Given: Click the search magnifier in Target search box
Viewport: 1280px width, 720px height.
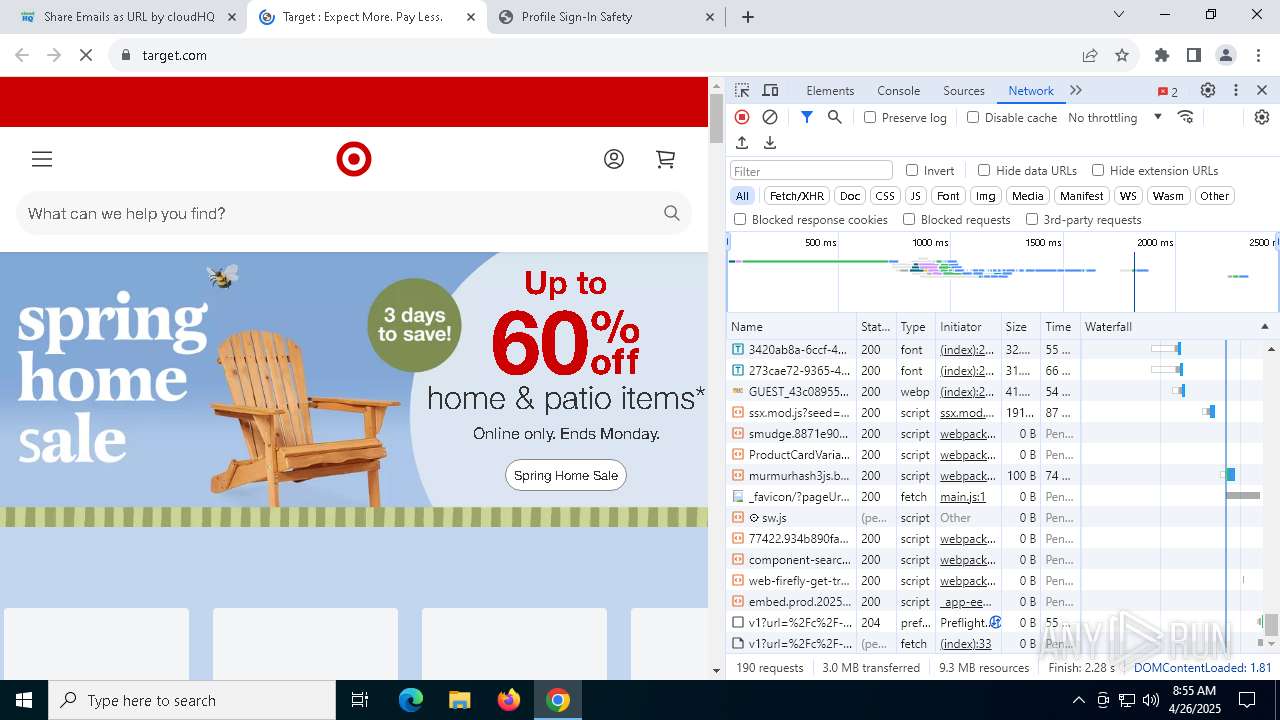Looking at the screenshot, I should coord(672,213).
